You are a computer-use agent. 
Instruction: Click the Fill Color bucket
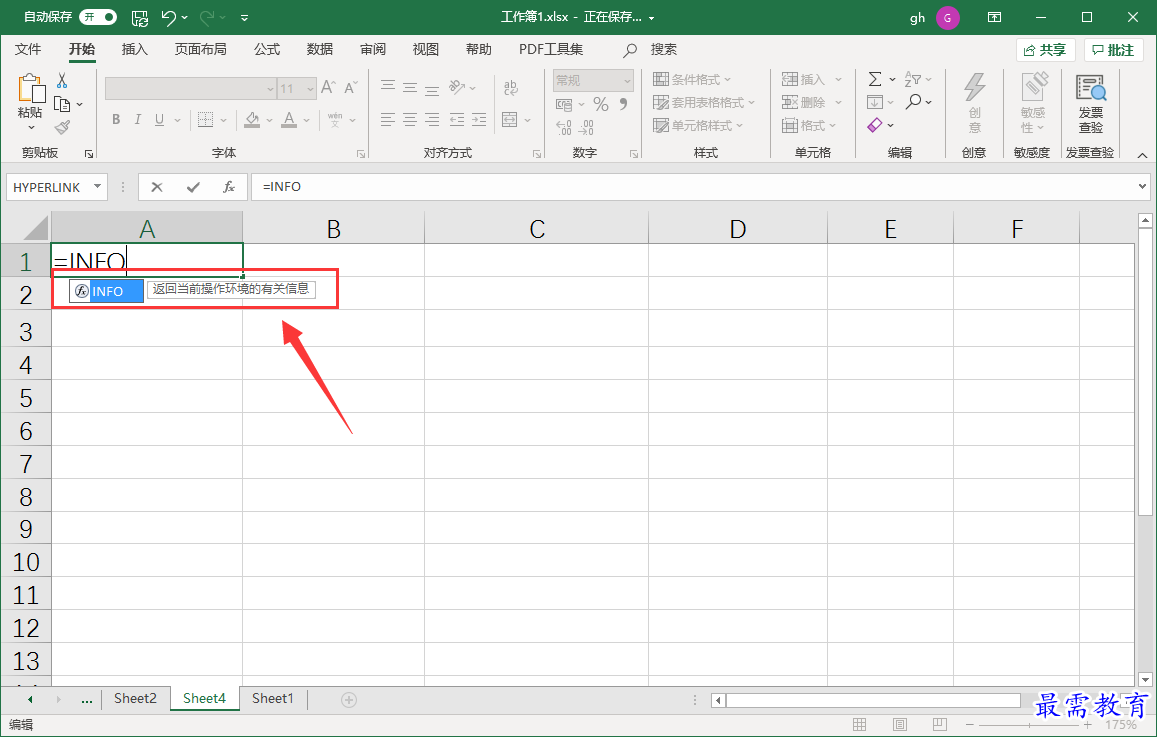(x=252, y=120)
